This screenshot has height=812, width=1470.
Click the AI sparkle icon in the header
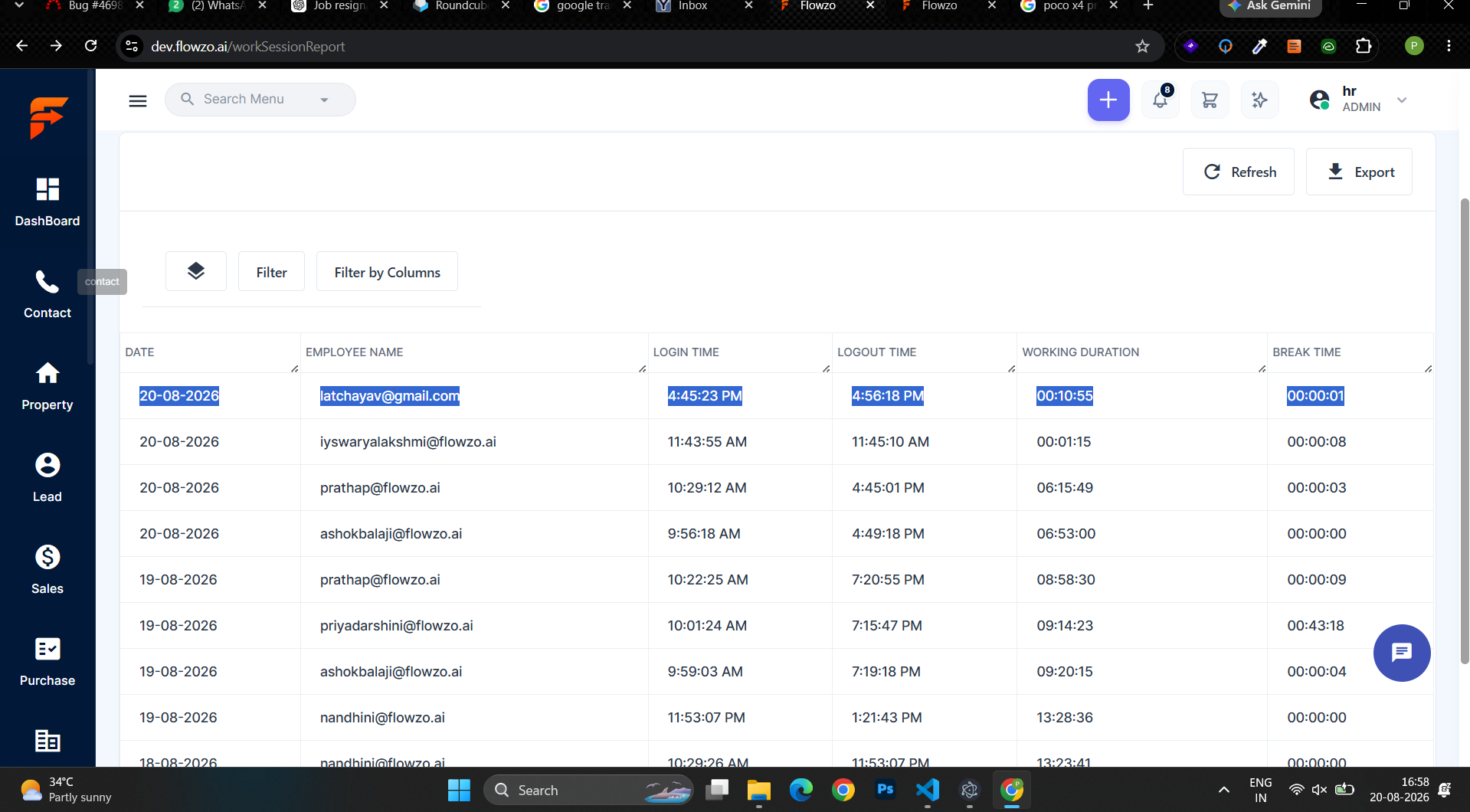[x=1260, y=100]
